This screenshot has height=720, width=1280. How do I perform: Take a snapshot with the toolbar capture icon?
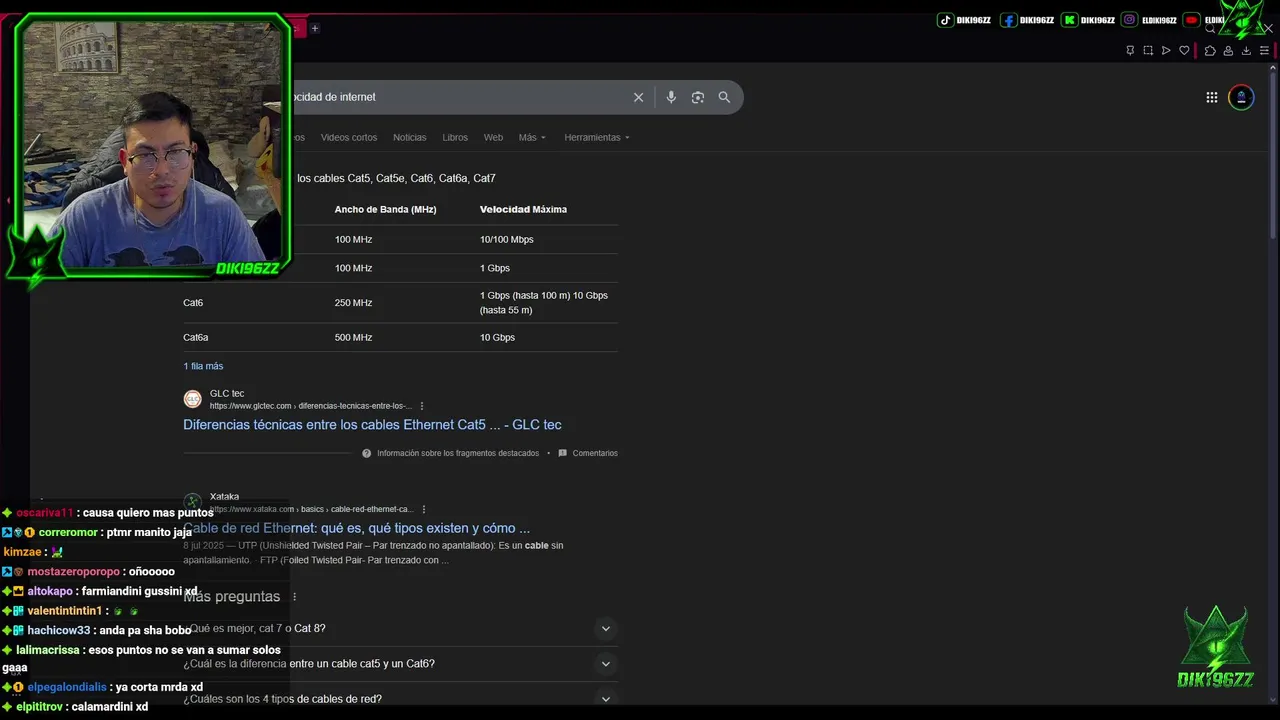coord(1148,50)
